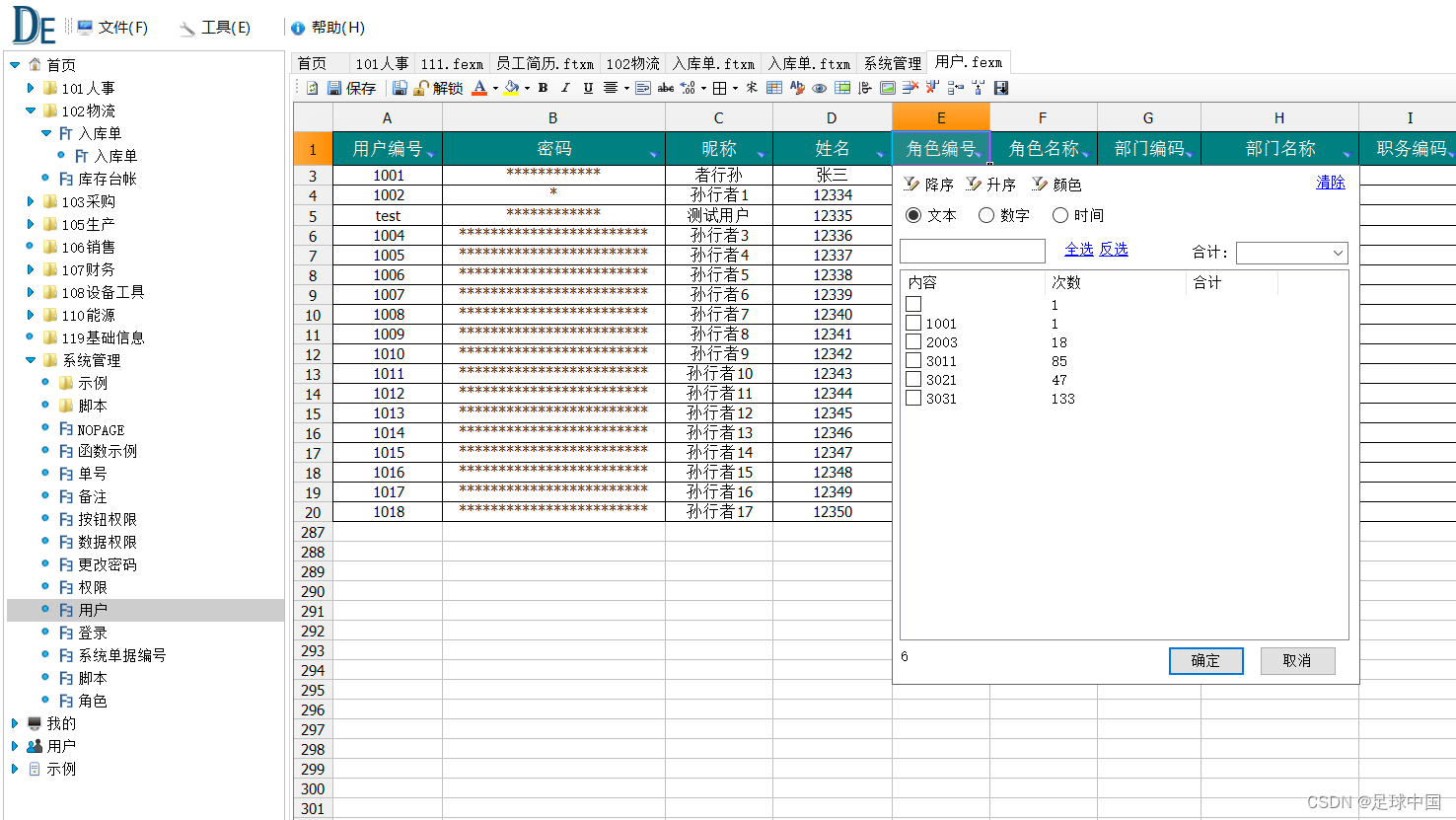Click the black download arrow icon in the toolbar

1002,88
